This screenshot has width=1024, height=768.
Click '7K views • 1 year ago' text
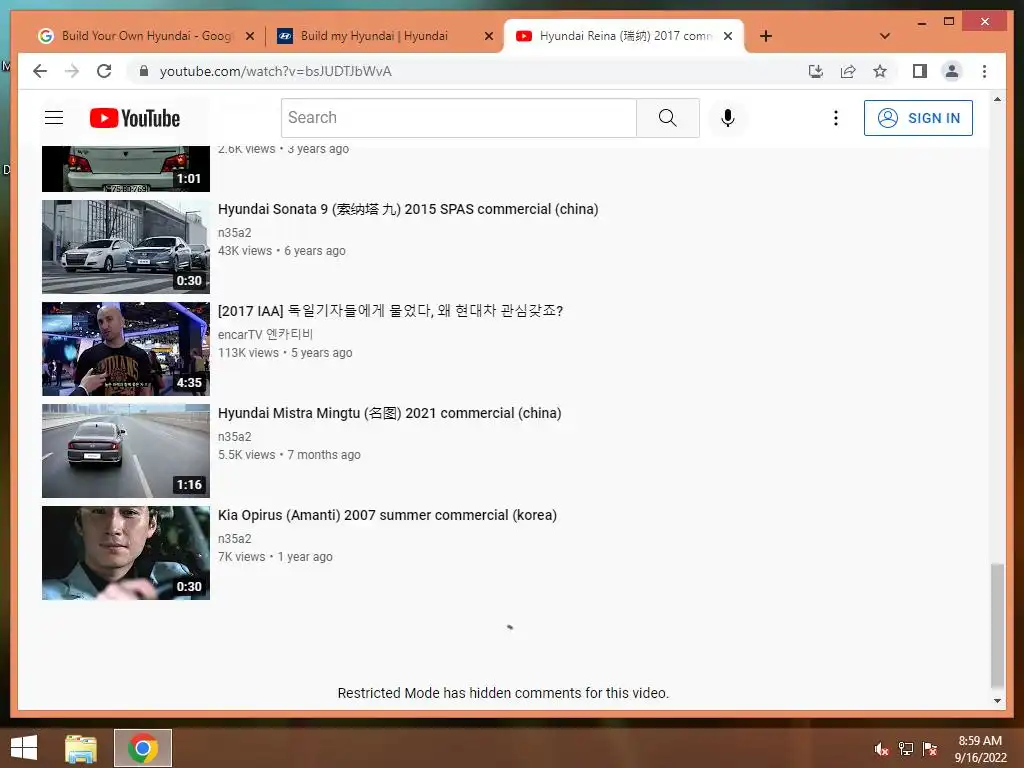(x=275, y=556)
